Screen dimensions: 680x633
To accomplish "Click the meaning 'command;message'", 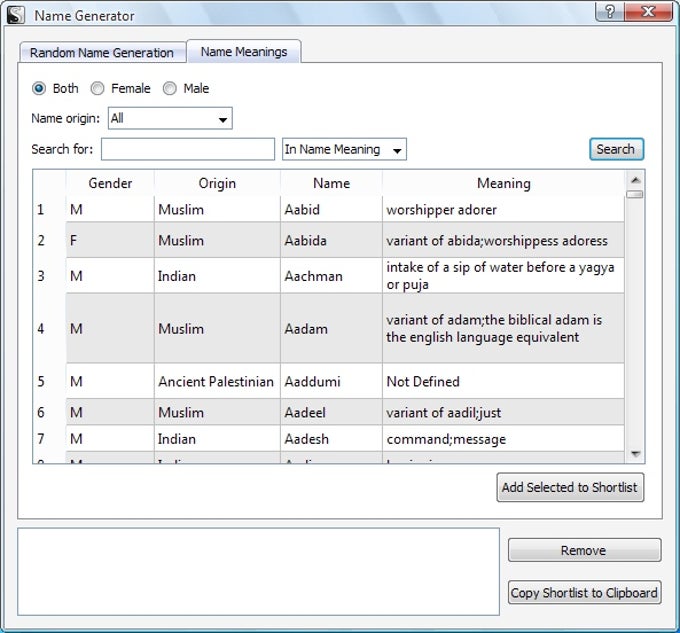I will (503, 439).
